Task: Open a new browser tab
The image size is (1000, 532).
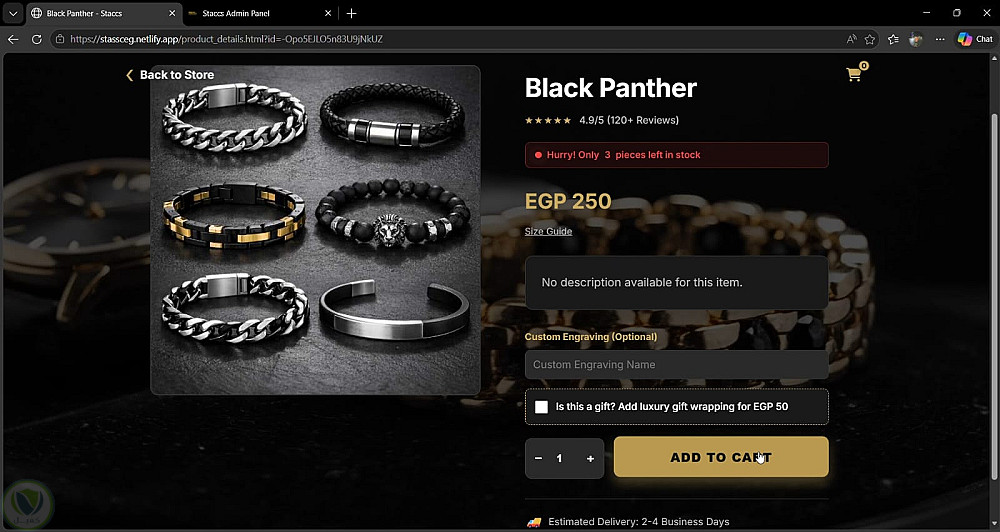Action: (351, 13)
